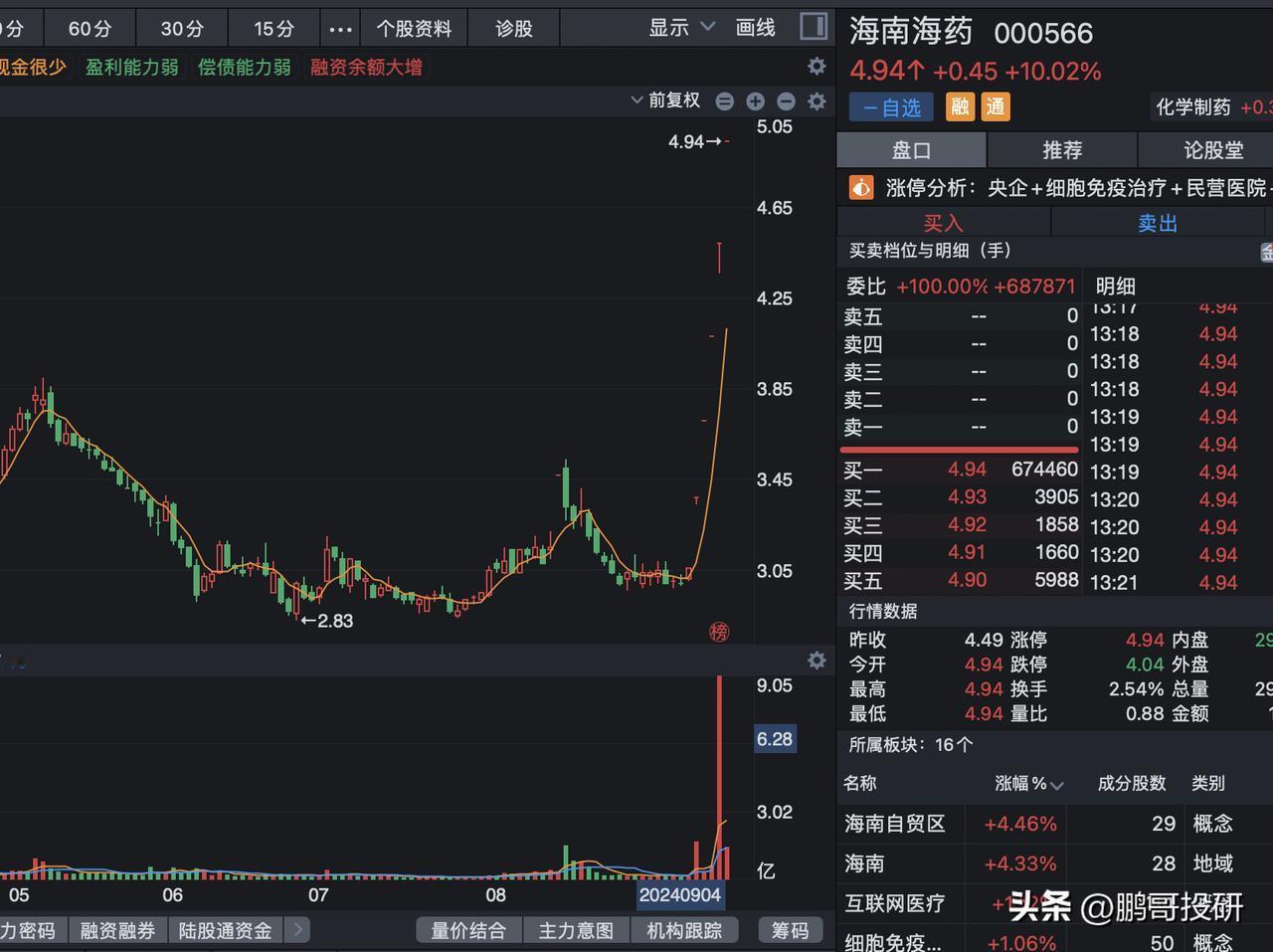Click the 明细 header label
The height and width of the screenshot is (952, 1273).
point(1115,286)
